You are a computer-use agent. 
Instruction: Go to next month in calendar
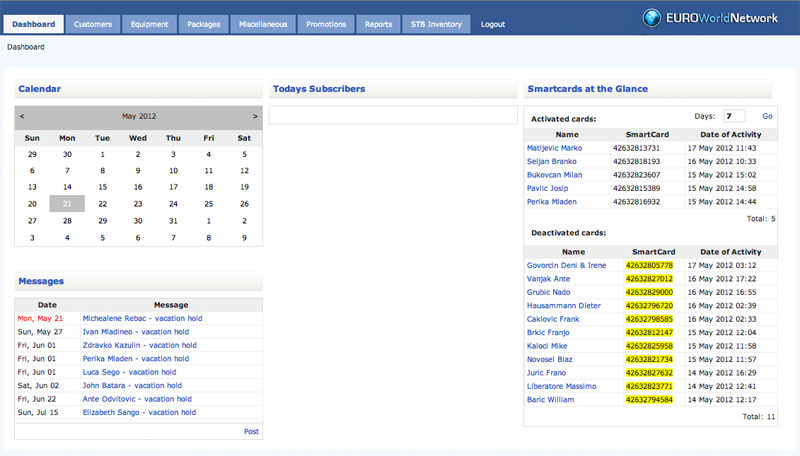[x=255, y=116]
